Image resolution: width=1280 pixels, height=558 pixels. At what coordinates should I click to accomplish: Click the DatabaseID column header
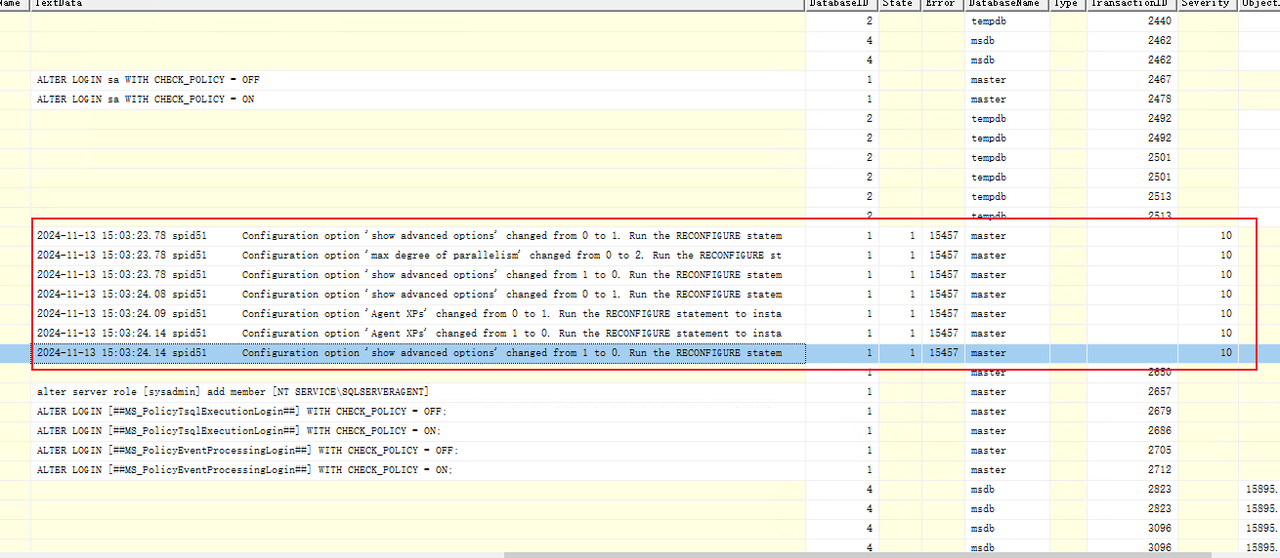[841, 4]
